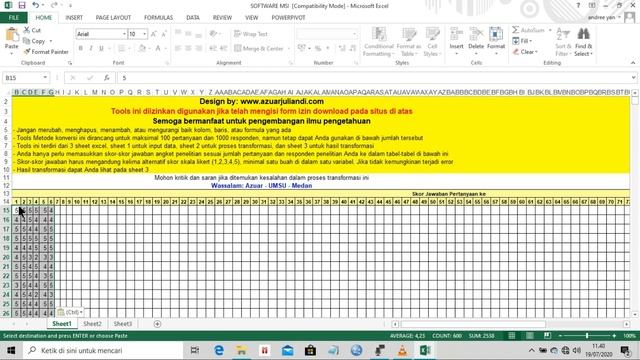Click Merge & Center button
The height and width of the screenshot is (360, 640).
tap(259, 49)
